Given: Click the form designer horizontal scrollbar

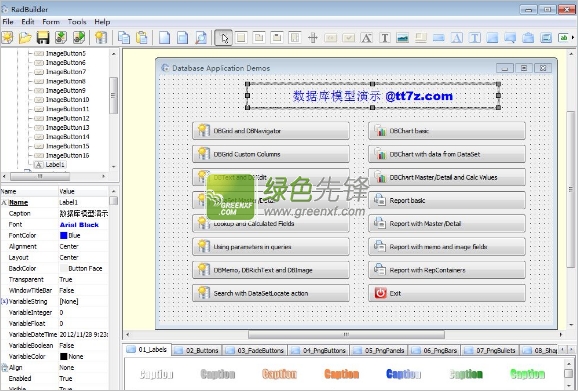Looking at the screenshot, I should 346,335.
